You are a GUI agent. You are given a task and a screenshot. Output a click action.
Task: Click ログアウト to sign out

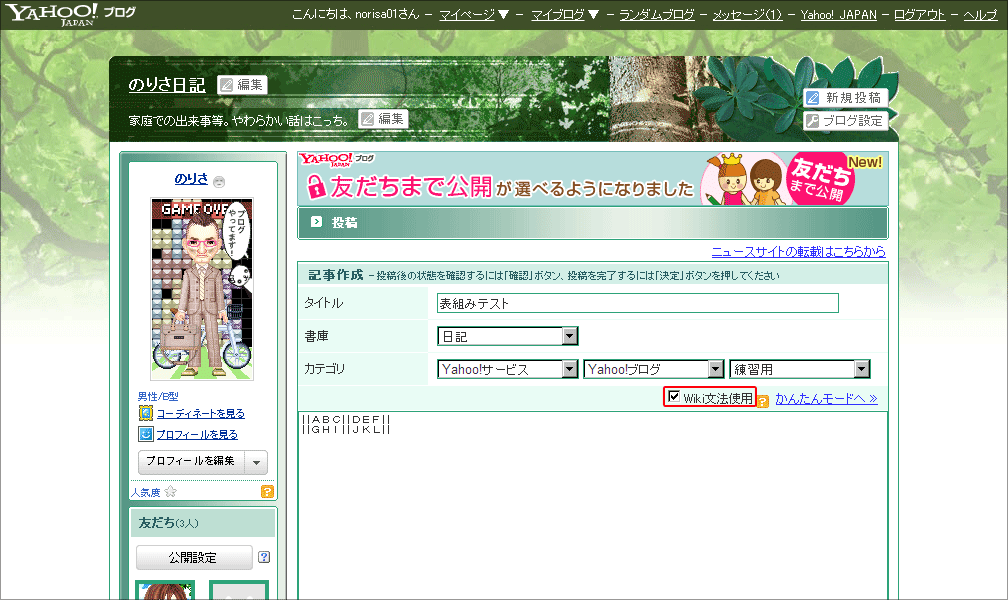[x=919, y=14]
